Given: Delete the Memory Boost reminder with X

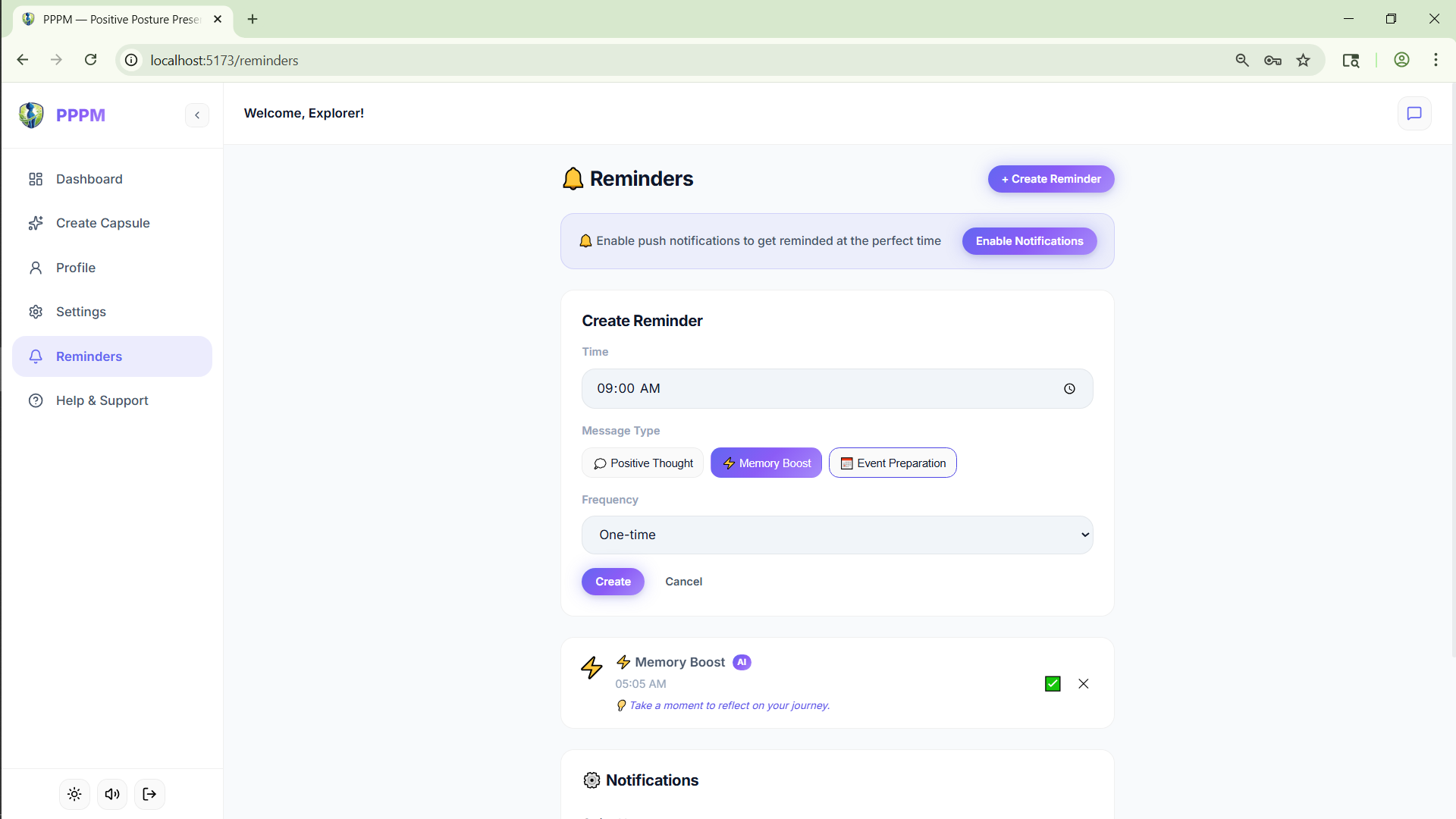Looking at the screenshot, I should [x=1083, y=684].
